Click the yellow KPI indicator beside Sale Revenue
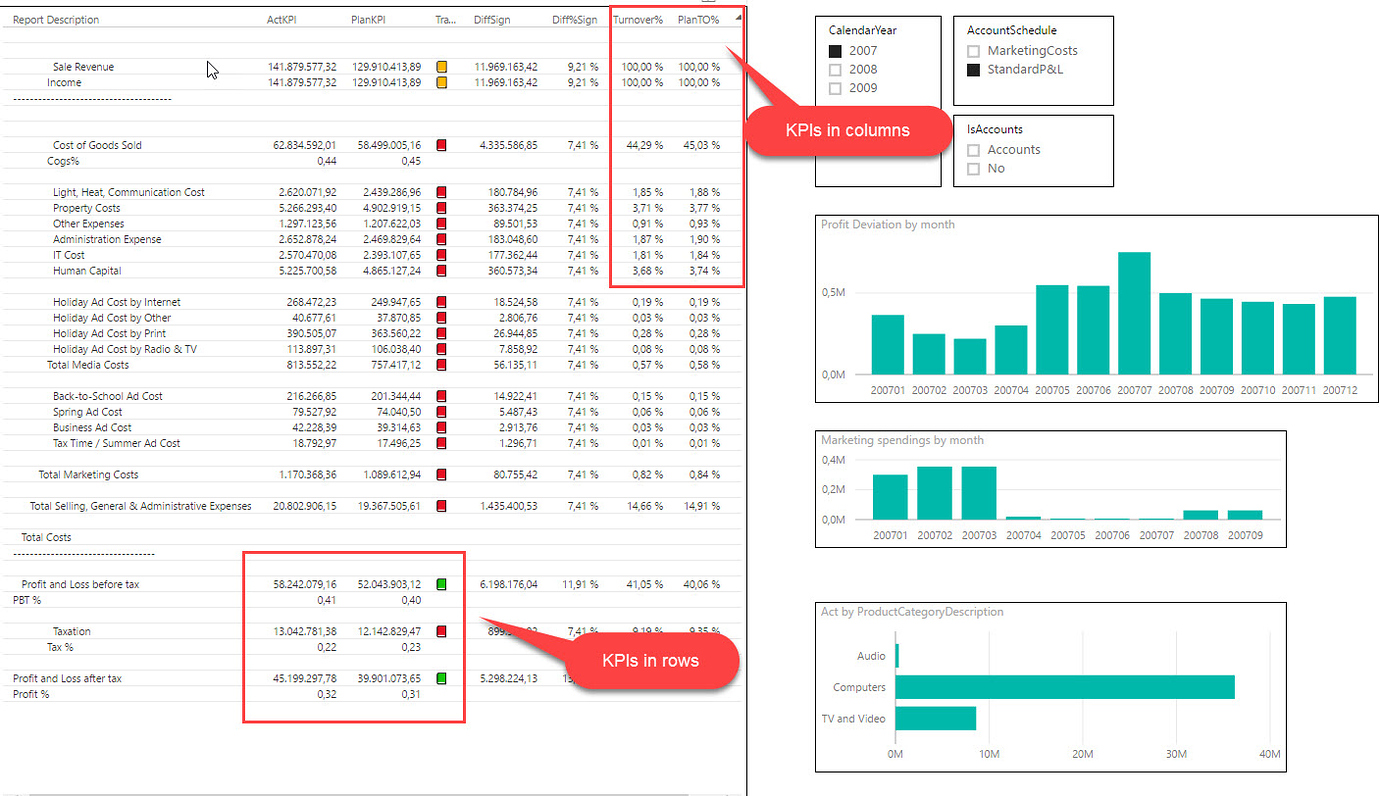Viewport: 1380px width, 796px height. click(440, 66)
